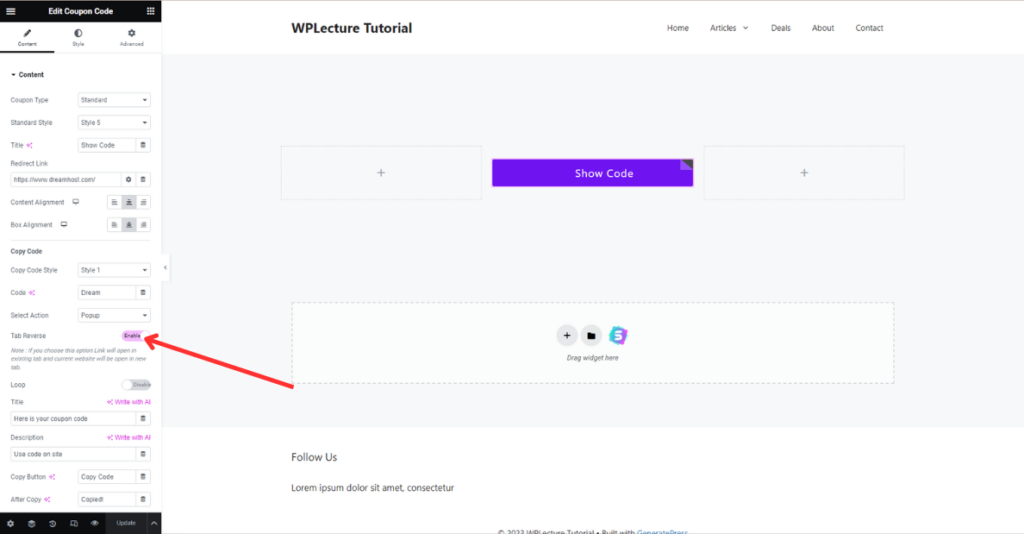The width and height of the screenshot is (1024, 534).
Task: Open the history icon in the bottom bar
Action: click(52, 524)
